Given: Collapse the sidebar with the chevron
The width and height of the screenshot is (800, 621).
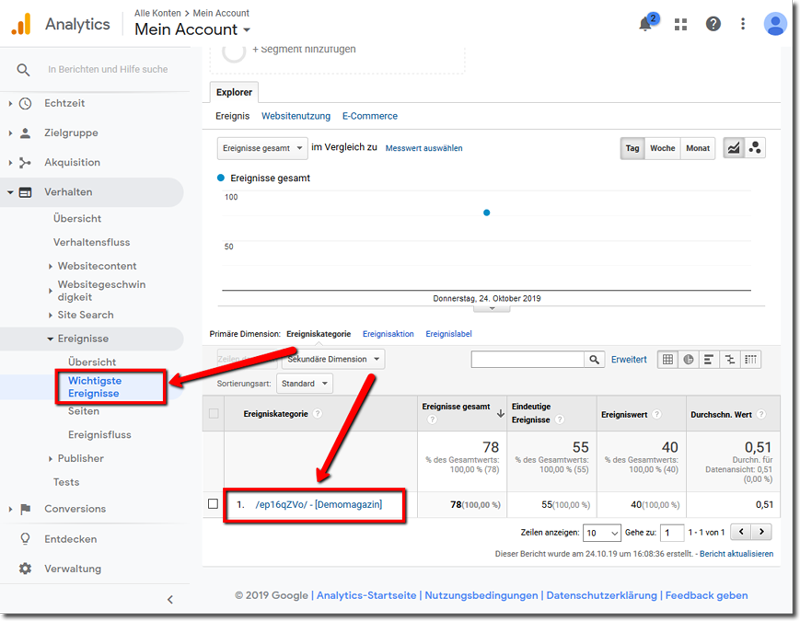Looking at the screenshot, I should click(x=170, y=600).
